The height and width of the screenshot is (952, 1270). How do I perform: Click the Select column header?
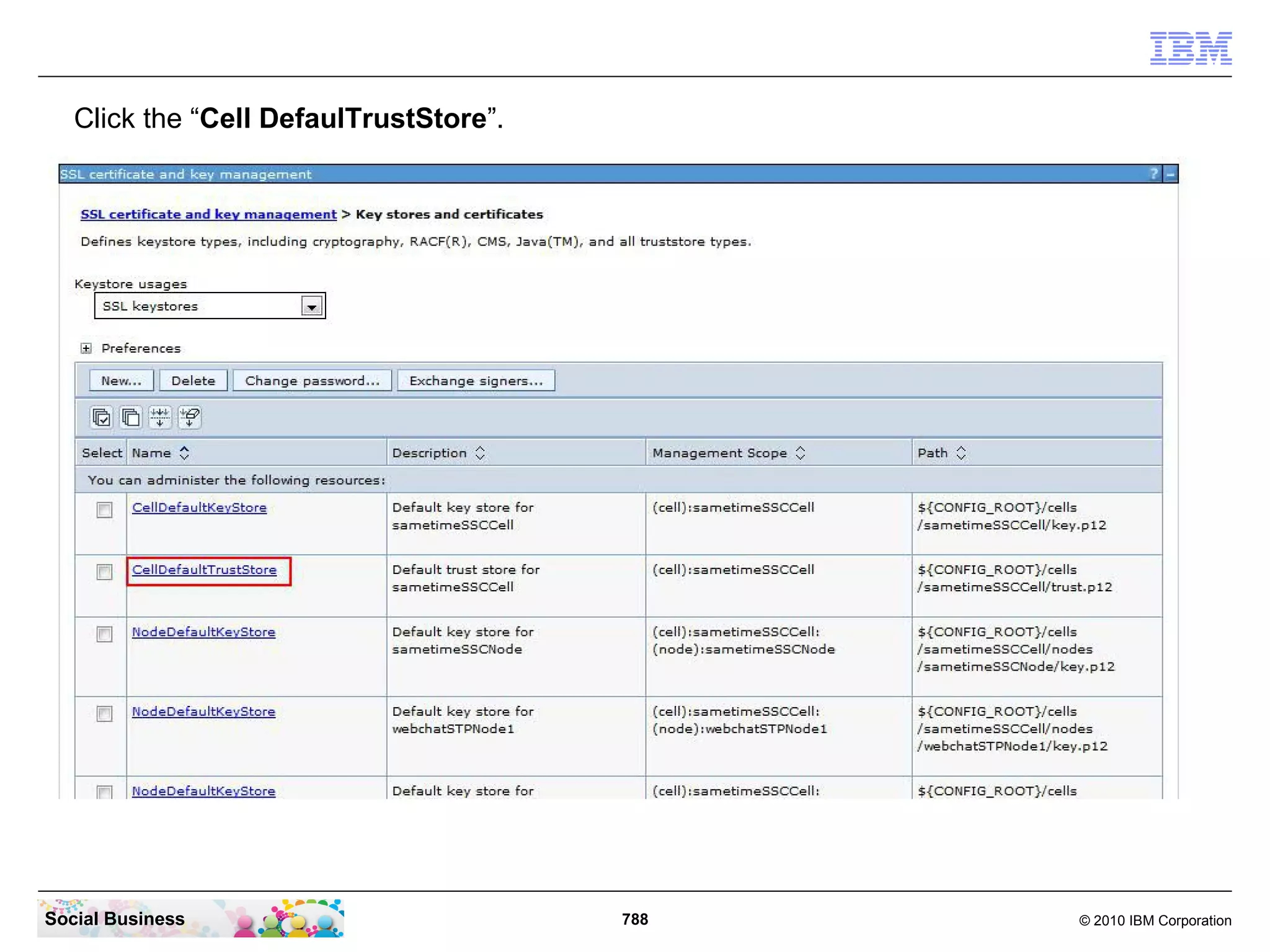pos(102,453)
